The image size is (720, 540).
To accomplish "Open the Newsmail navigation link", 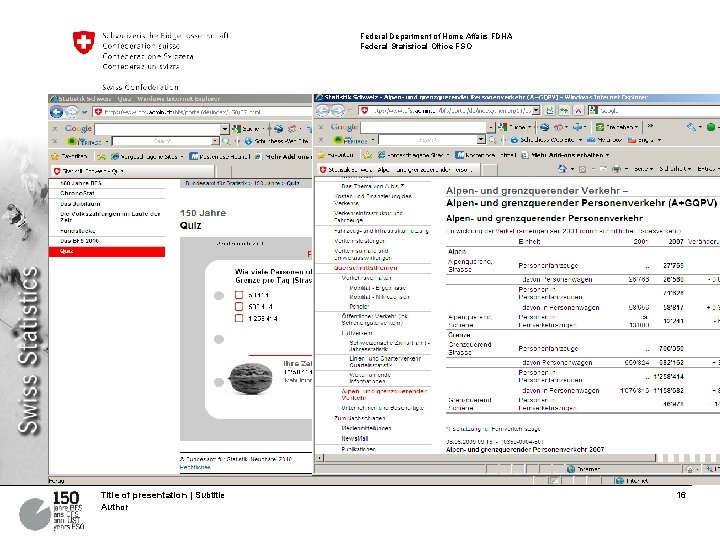I will tap(354, 439).
